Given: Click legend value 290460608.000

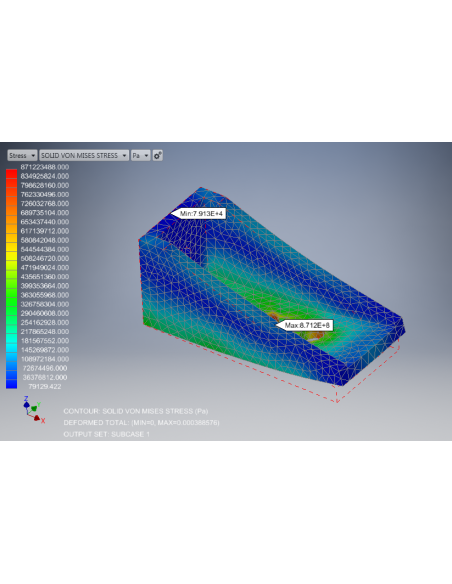Looking at the screenshot, I should coord(45,313).
